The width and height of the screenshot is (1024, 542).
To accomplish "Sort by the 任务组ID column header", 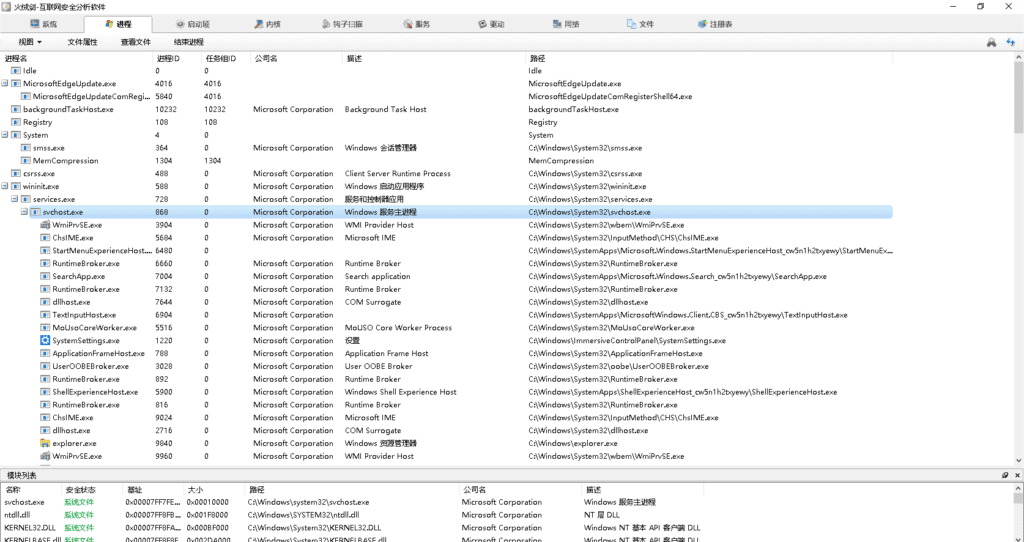I will 226,58.
